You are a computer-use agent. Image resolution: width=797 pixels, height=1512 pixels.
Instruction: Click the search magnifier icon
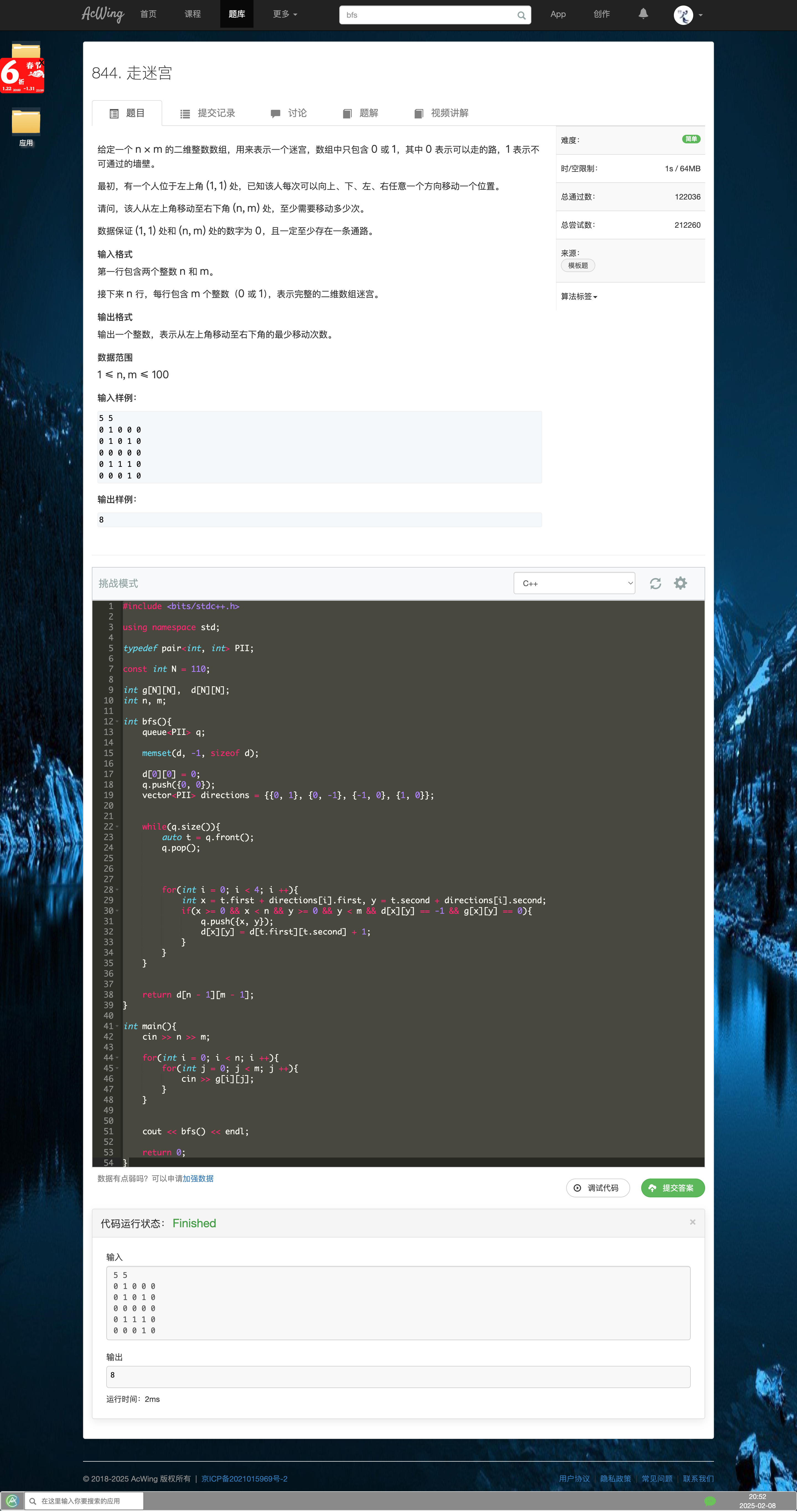point(521,15)
